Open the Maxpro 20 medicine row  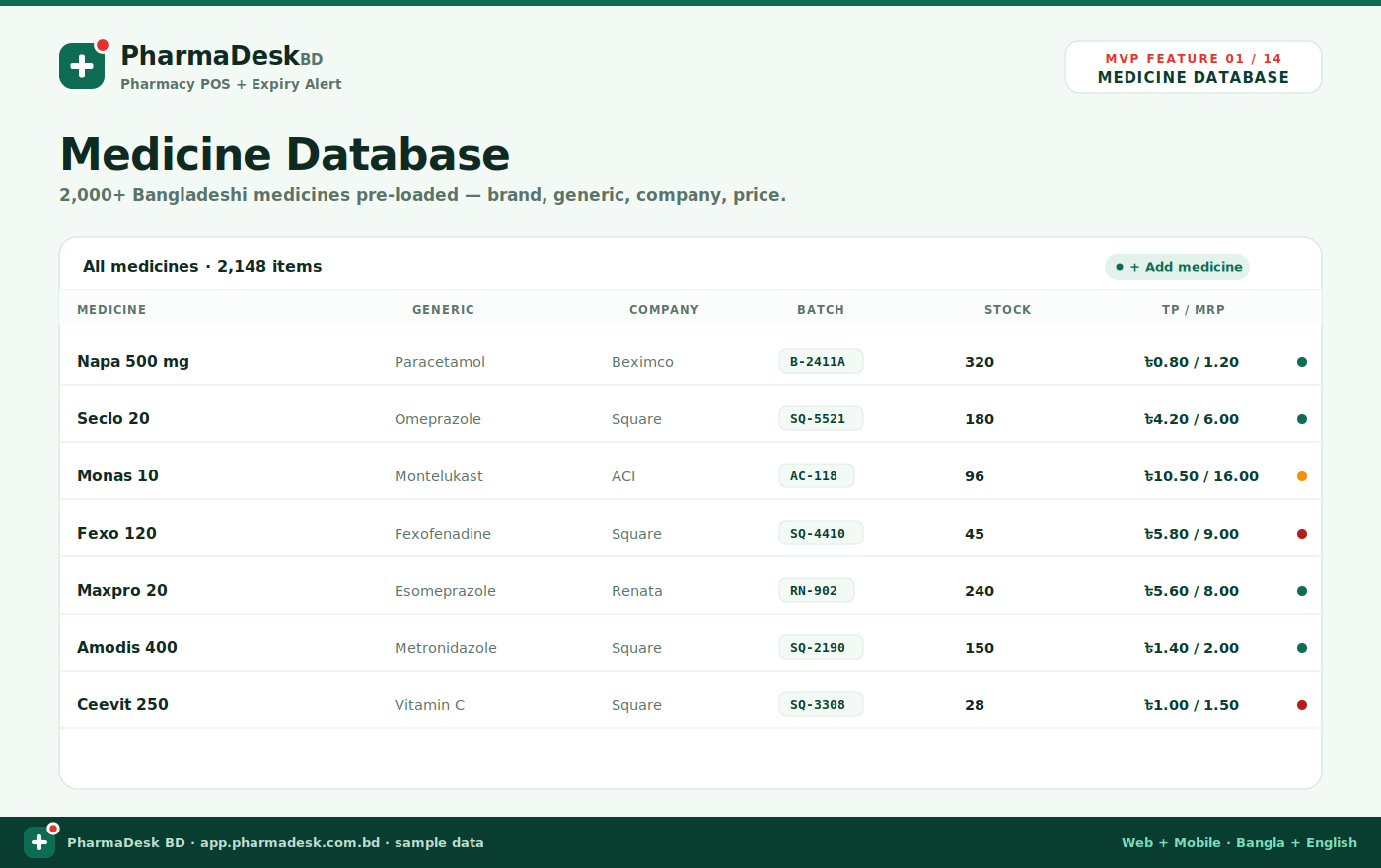tap(690, 586)
